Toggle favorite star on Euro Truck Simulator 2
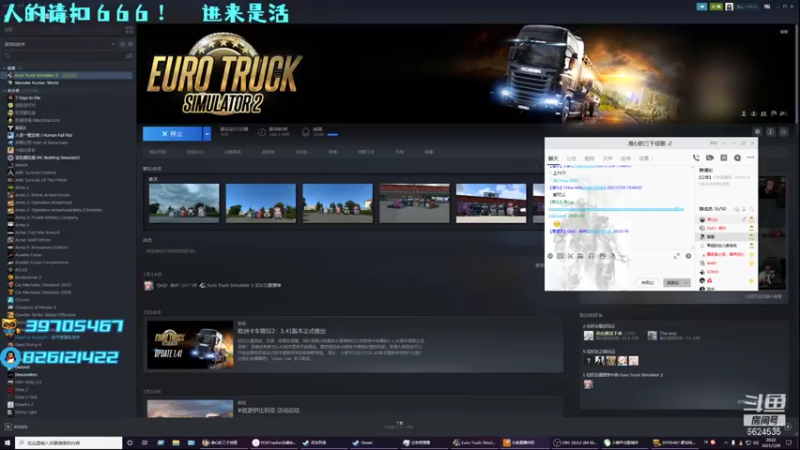800x450 pixels. pyautogui.click(x=784, y=132)
